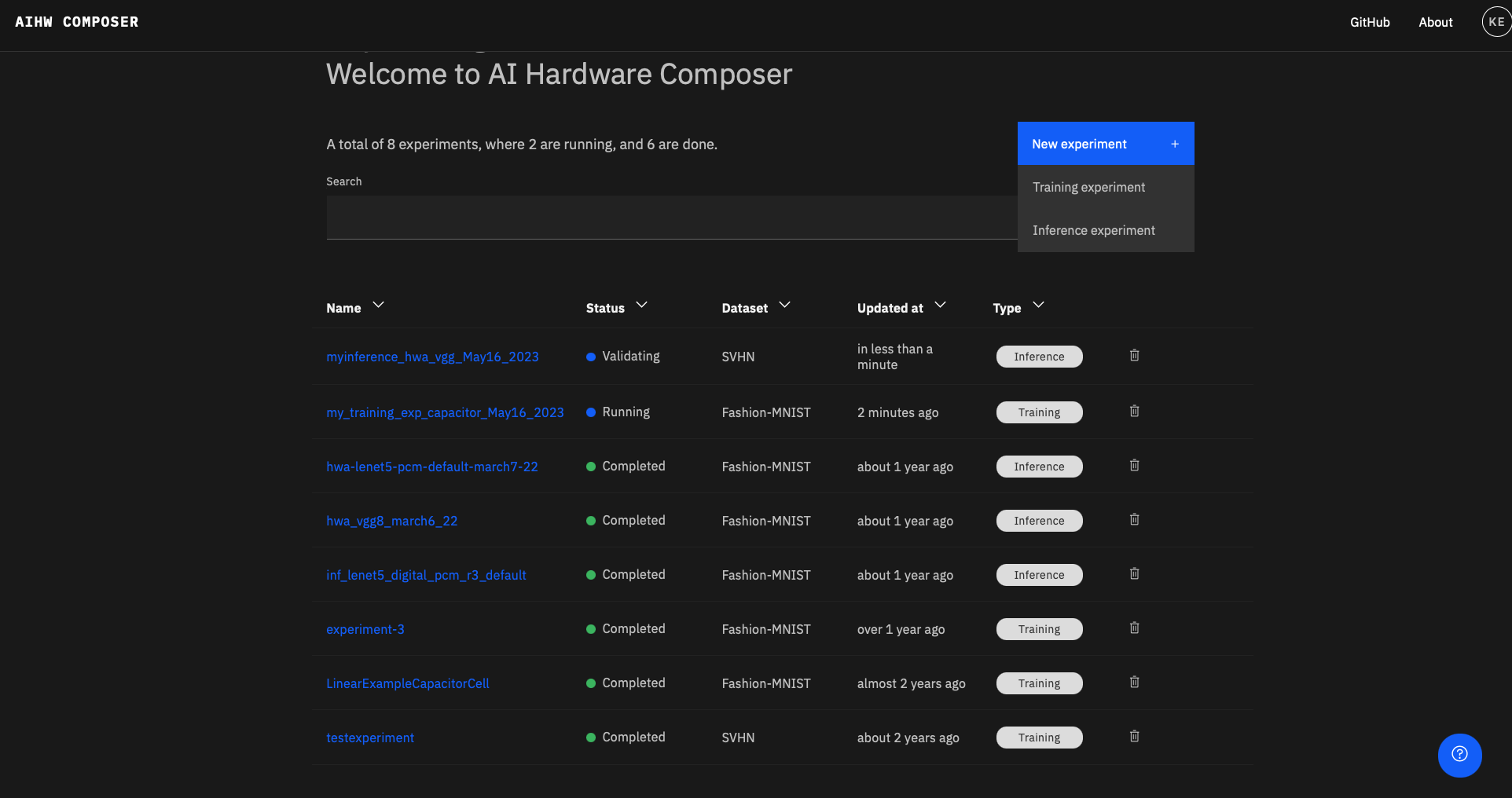This screenshot has width=1512, height=798.
Task: Open the blue help question mark button
Action: pos(1459,755)
